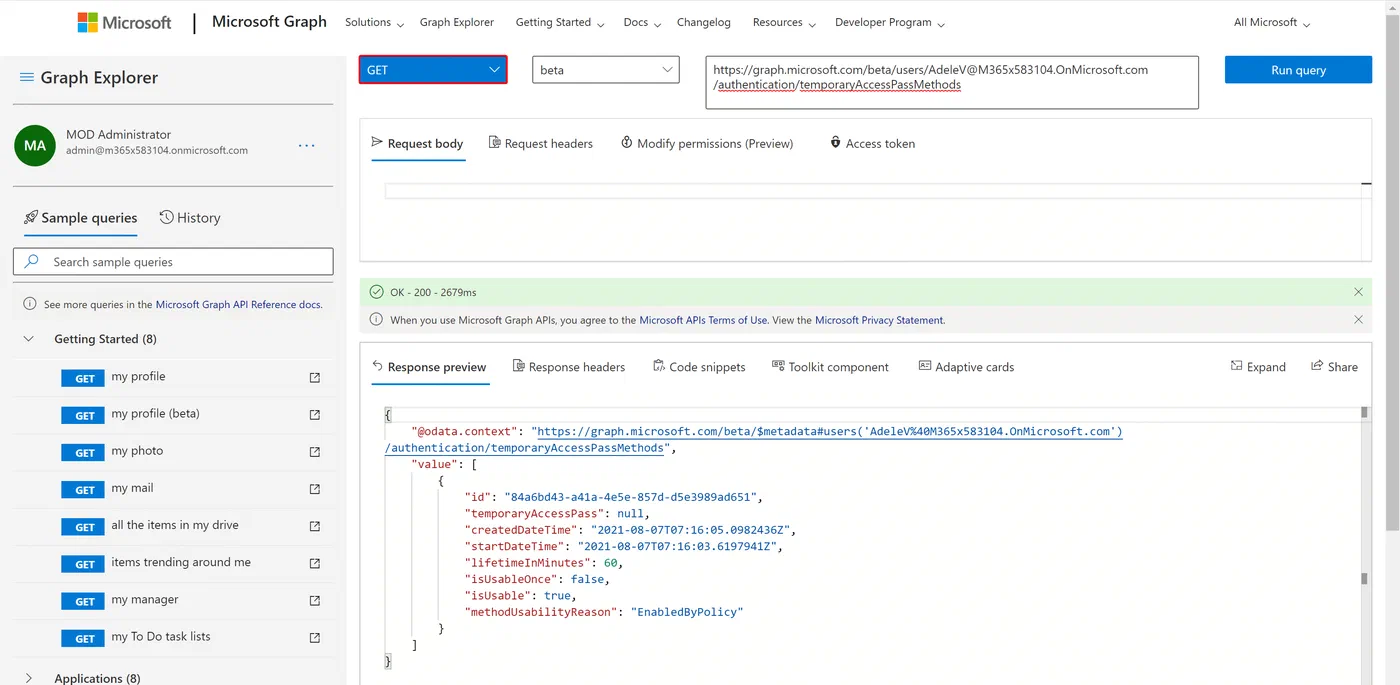This screenshot has width=1400, height=685.
Task: Open 'items trending around me' docs icon
Action: (315, 563)
